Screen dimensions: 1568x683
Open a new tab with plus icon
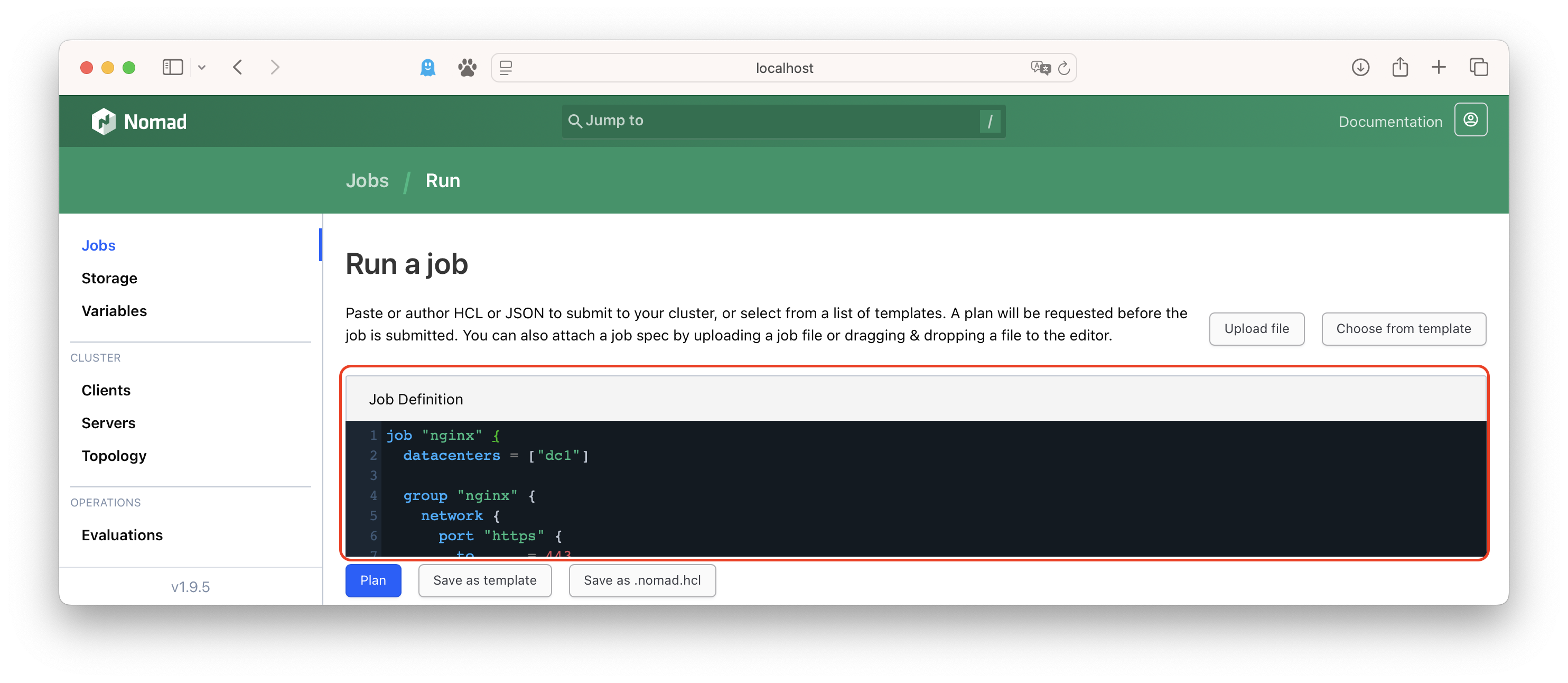click(1439, 67)
